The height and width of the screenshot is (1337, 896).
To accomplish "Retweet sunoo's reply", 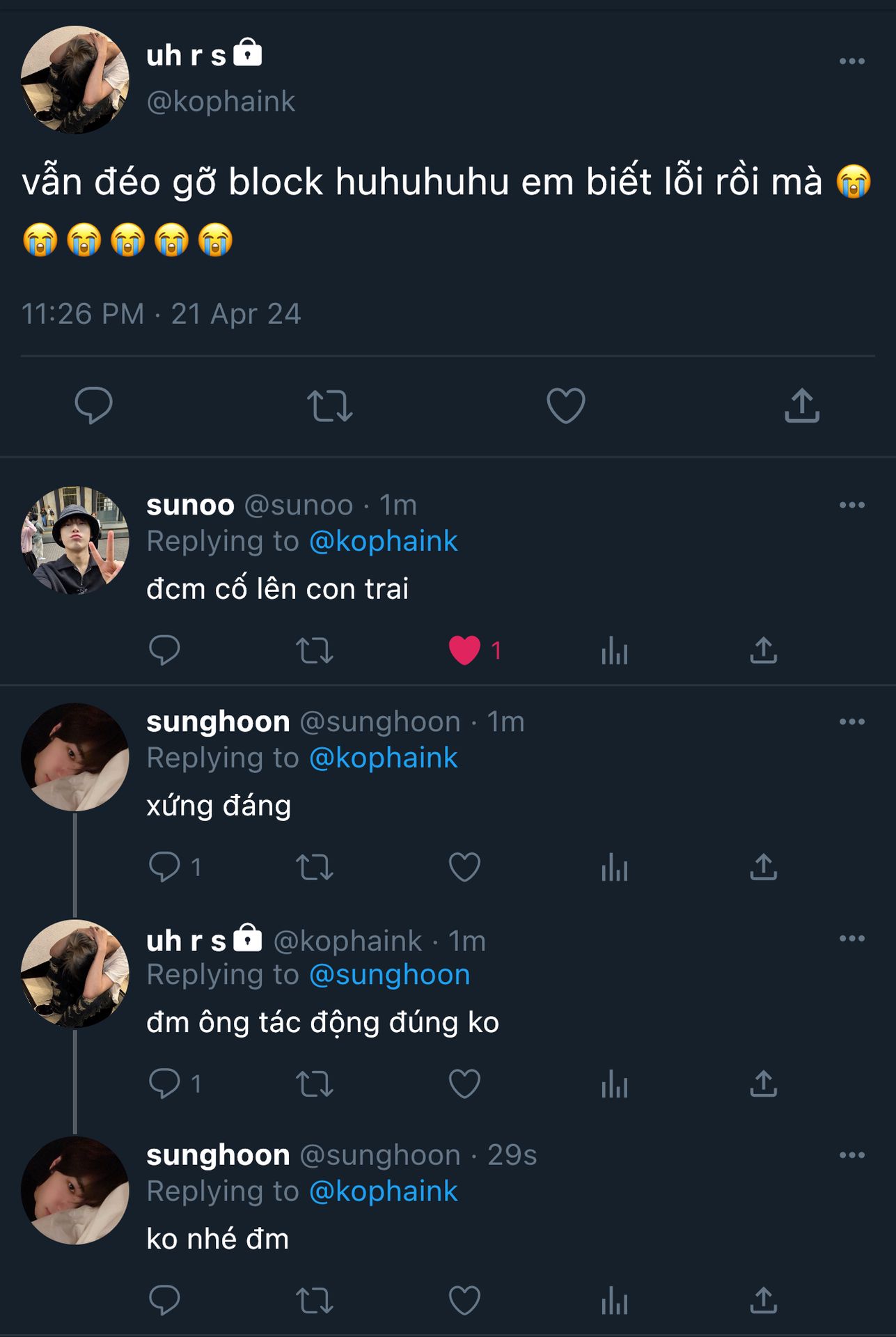I will tap(315, 650).
